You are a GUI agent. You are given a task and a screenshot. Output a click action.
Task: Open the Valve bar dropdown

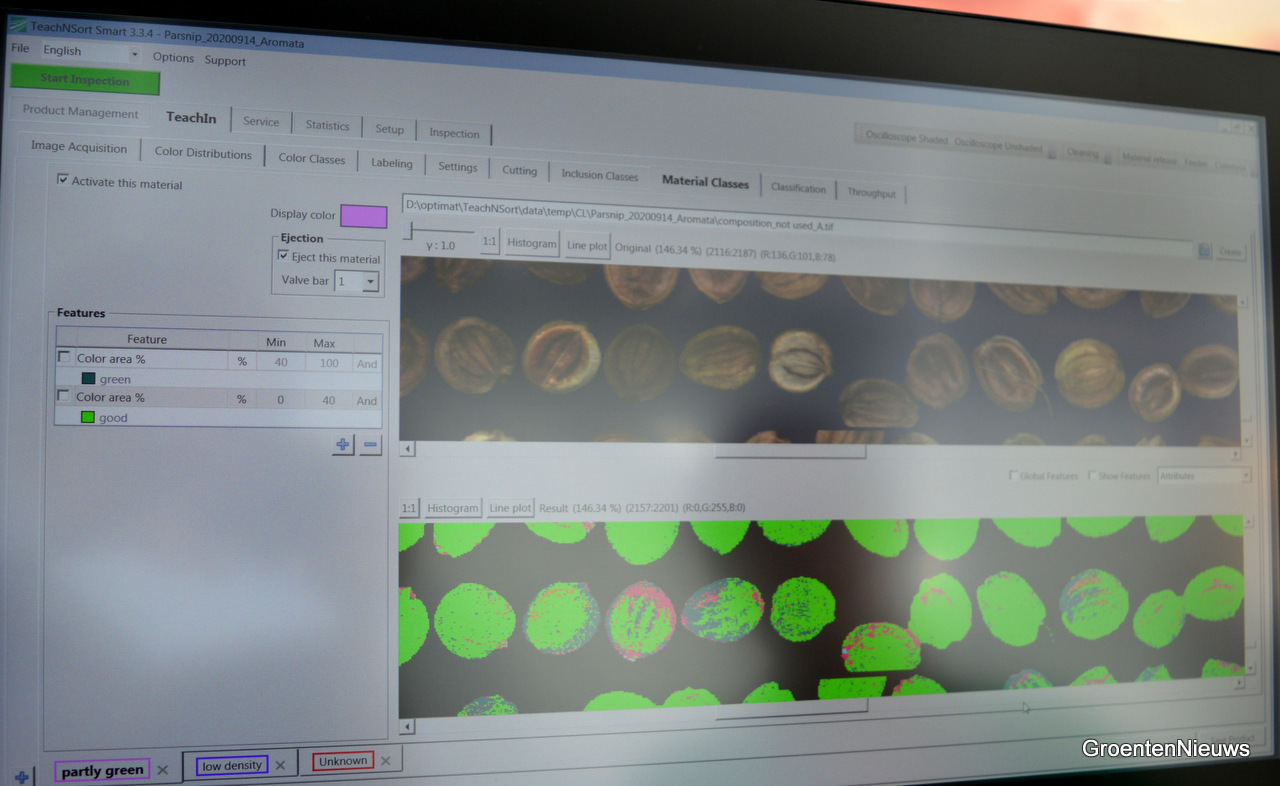371,283
